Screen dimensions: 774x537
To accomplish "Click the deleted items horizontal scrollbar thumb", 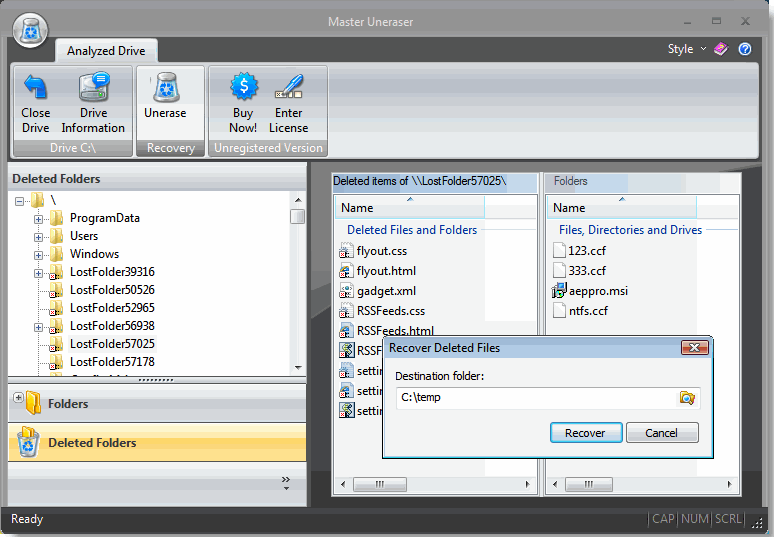I will [380, 484].
